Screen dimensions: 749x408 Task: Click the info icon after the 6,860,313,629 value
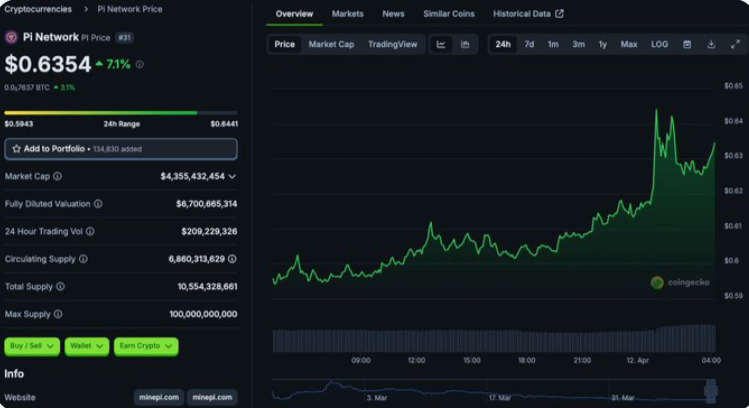tap(232, 259)
